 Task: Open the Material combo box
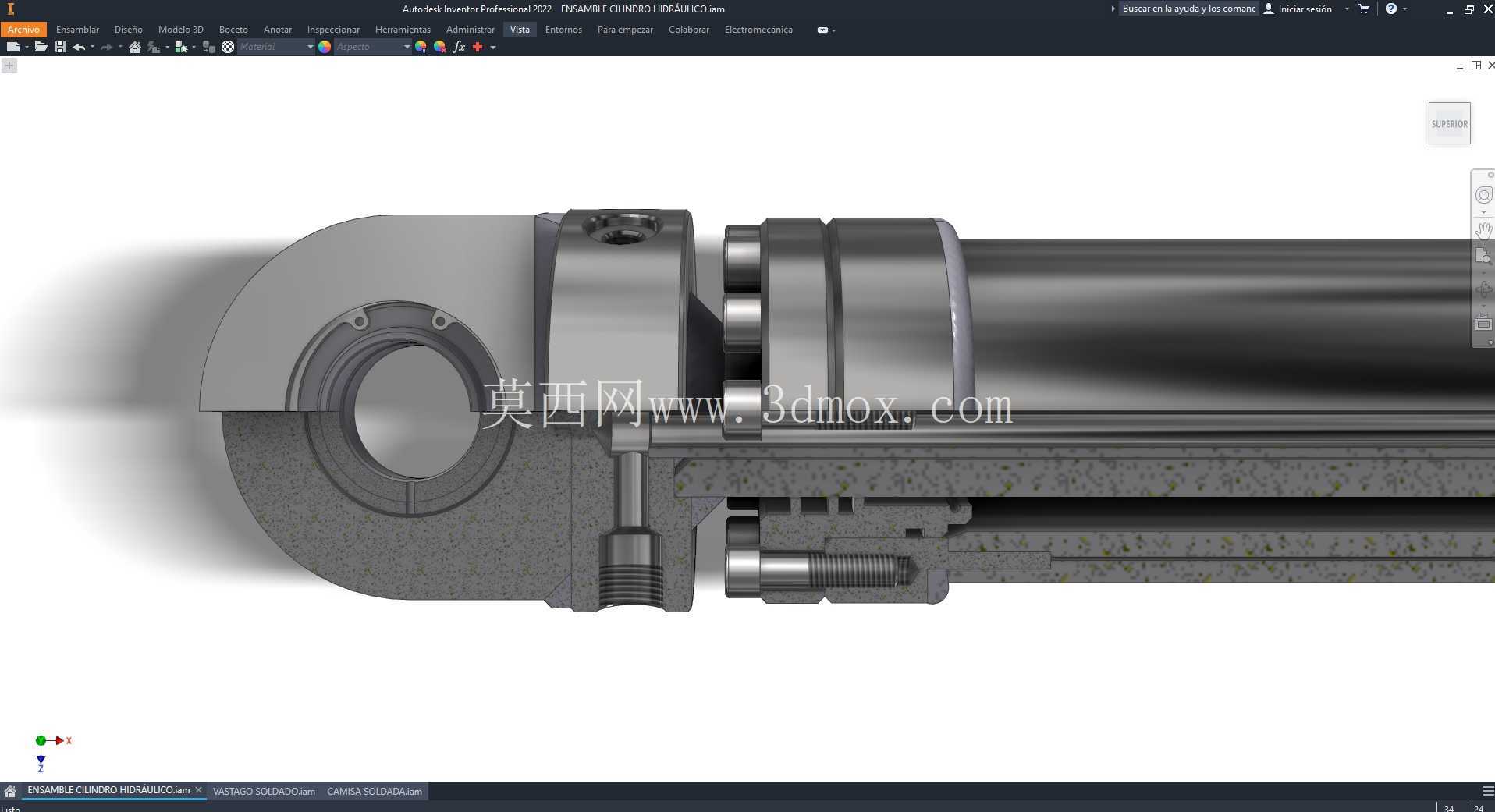coord(275,47)
